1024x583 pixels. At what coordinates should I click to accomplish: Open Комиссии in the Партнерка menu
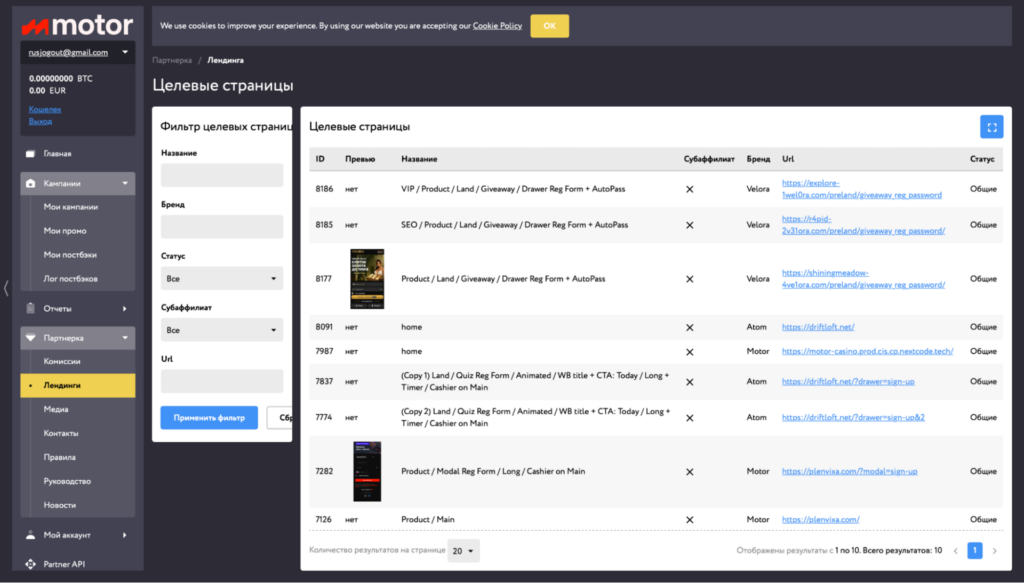click(62, 361)
